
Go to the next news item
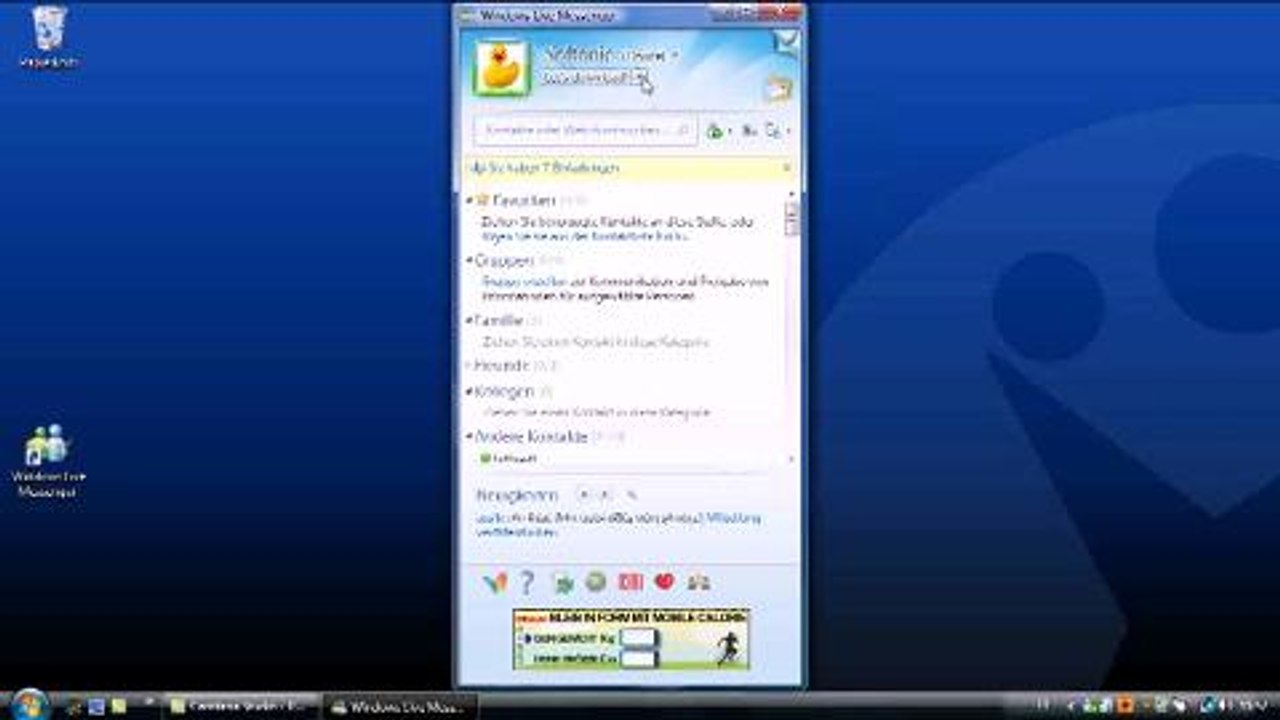pyautogui.click(x=605, y=495)
